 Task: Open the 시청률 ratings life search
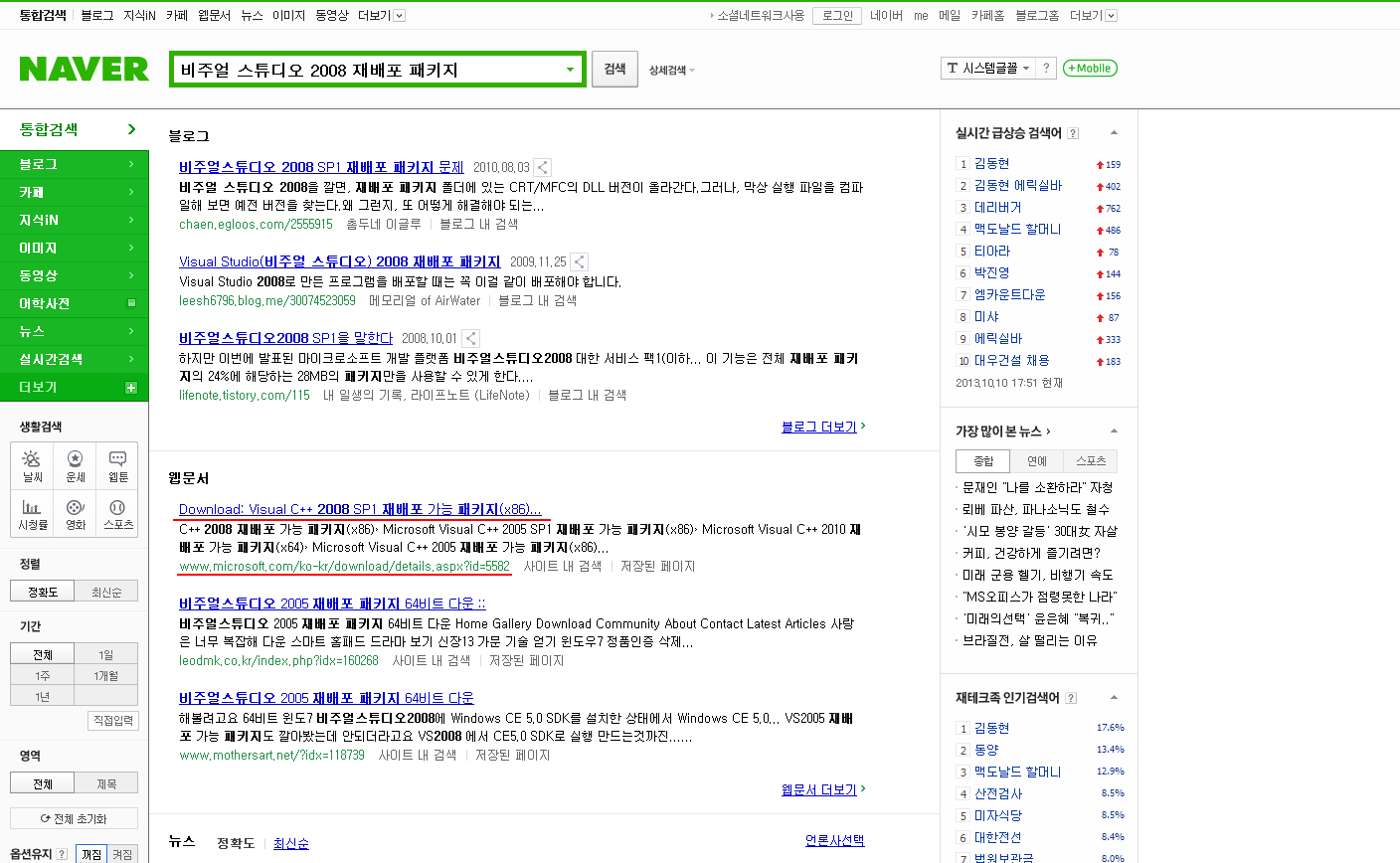[x=33, y=513]
